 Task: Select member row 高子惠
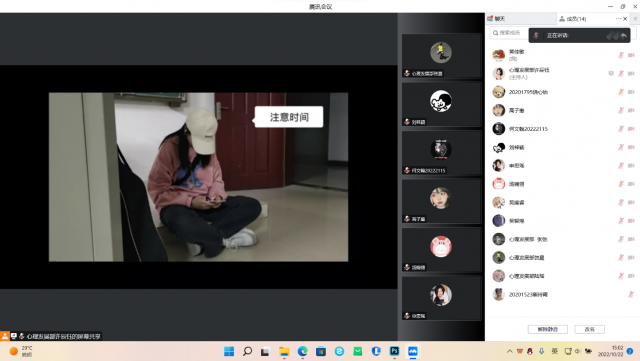(x=562, y=110)
